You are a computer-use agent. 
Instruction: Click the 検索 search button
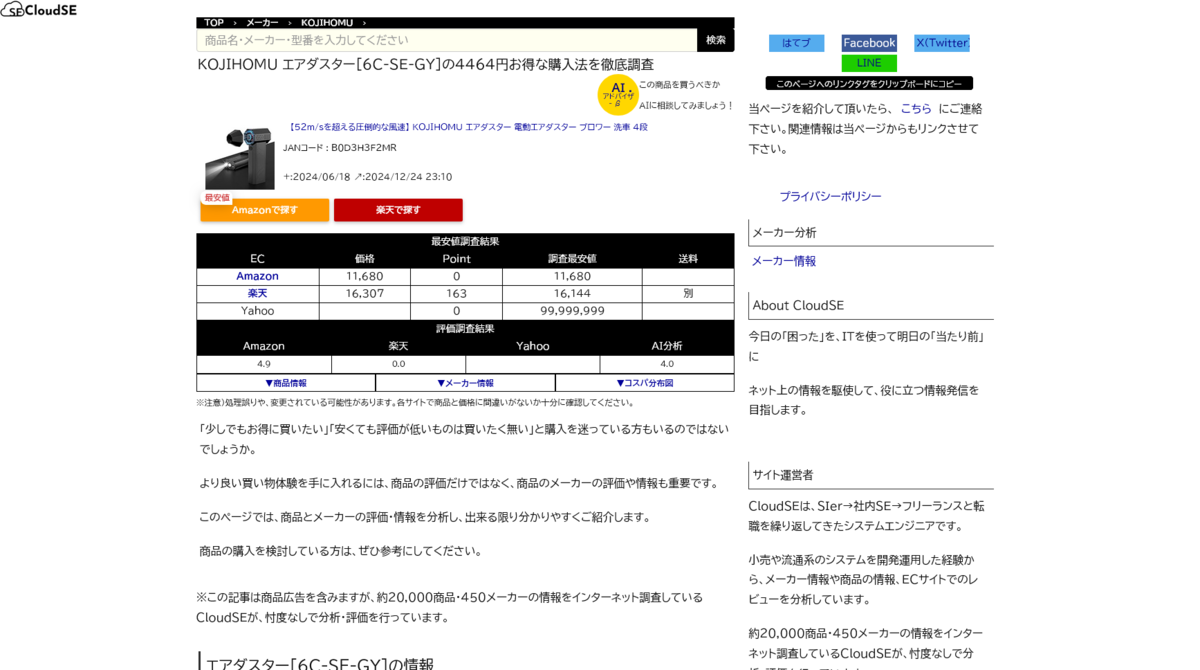click(x=716, y=40)
